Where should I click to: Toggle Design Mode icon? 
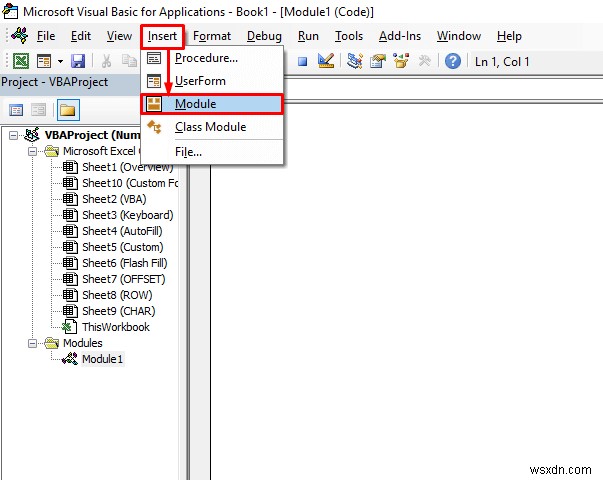(326, 61)
